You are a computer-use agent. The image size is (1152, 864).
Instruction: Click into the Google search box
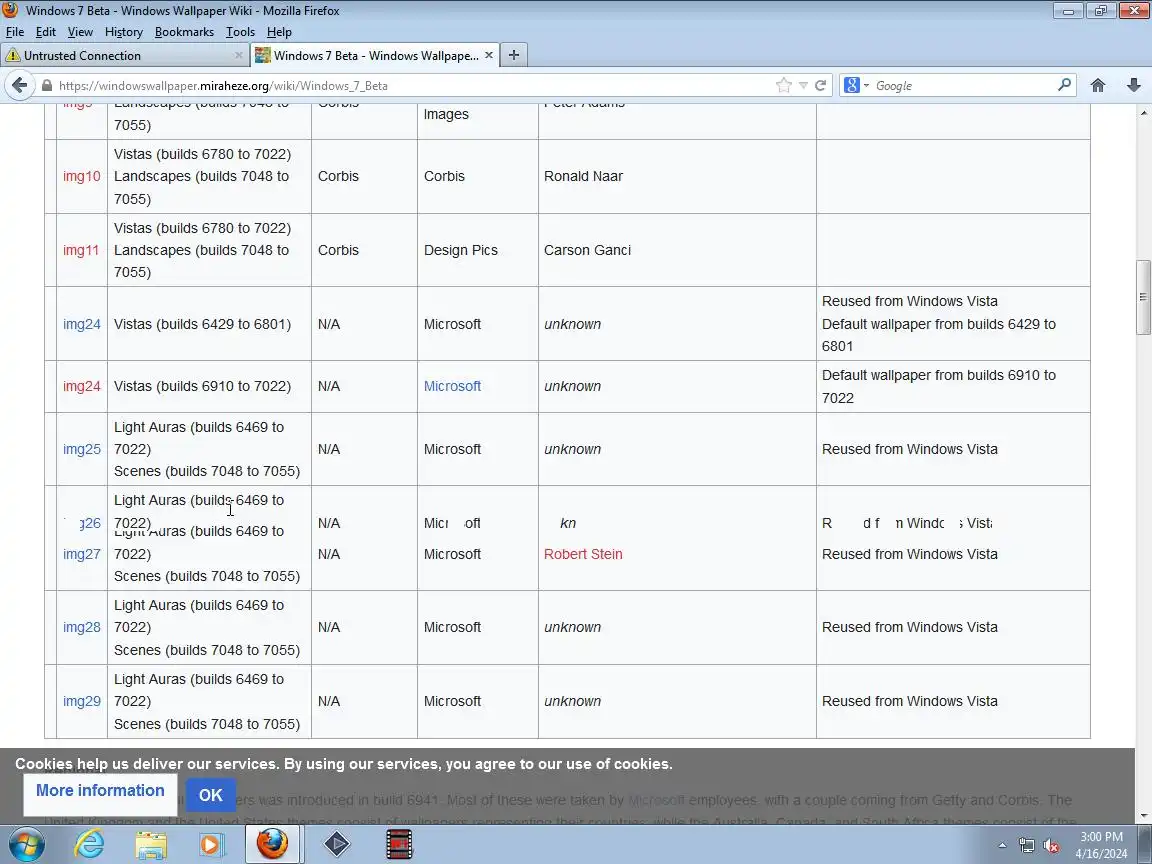coord(962,85)
